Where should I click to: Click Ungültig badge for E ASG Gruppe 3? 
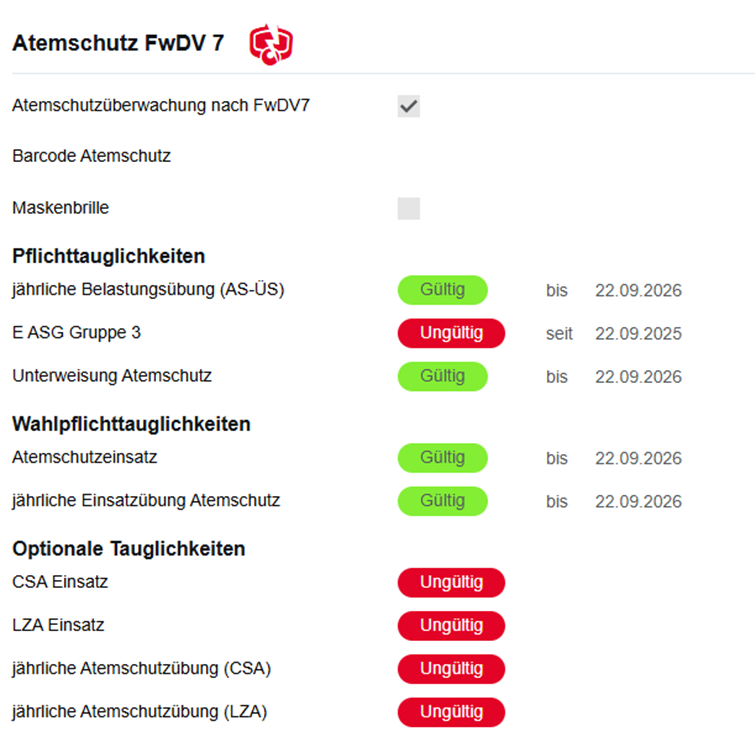(x=451, y=333)
